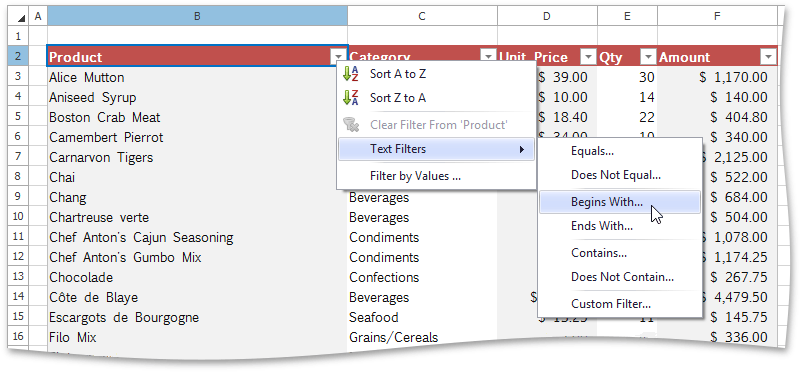
Task: Click the Seafood category cell
Action: point(422,318)
